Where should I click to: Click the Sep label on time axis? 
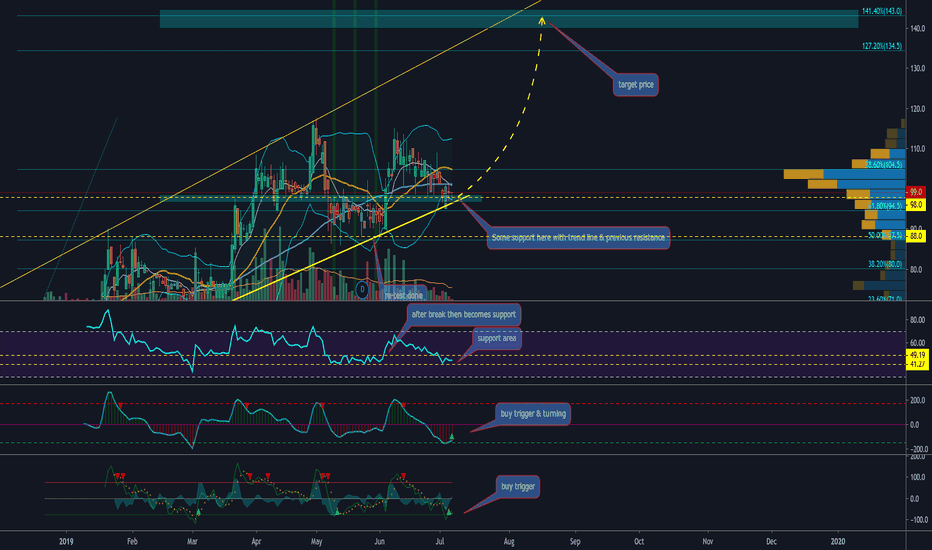click(x=575, y=542)
